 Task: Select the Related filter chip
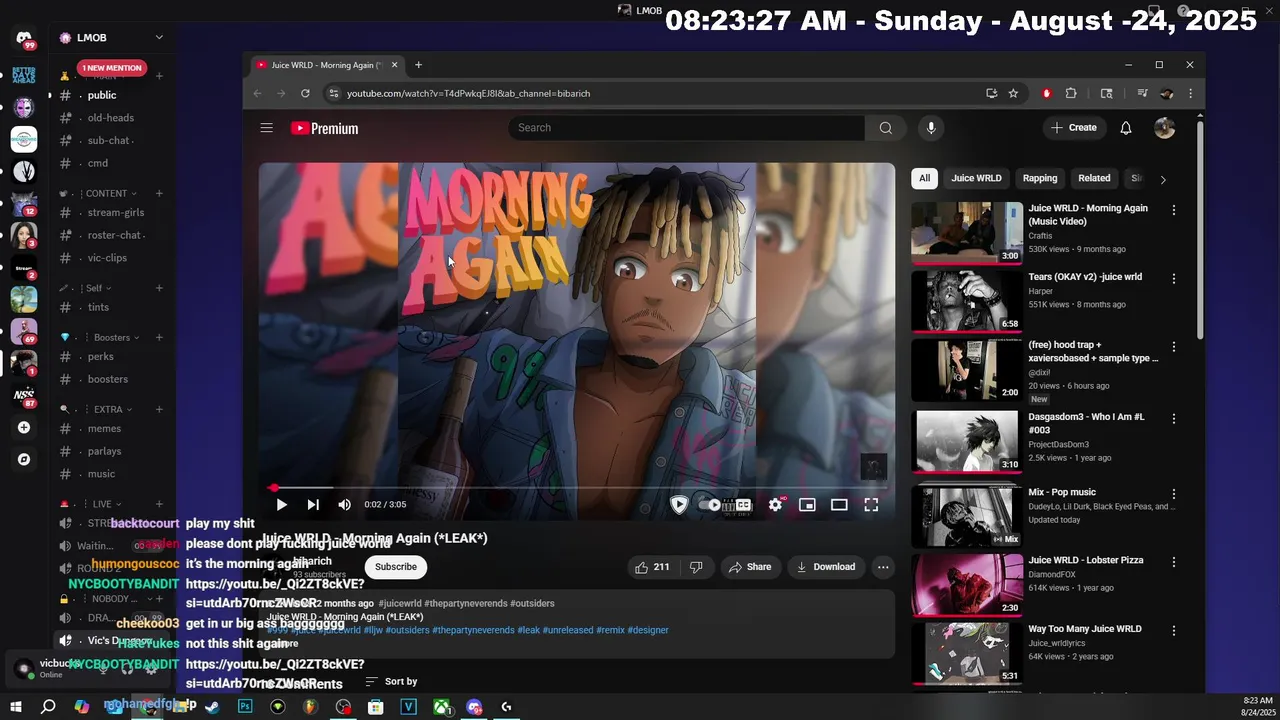tap(1094, 178)
